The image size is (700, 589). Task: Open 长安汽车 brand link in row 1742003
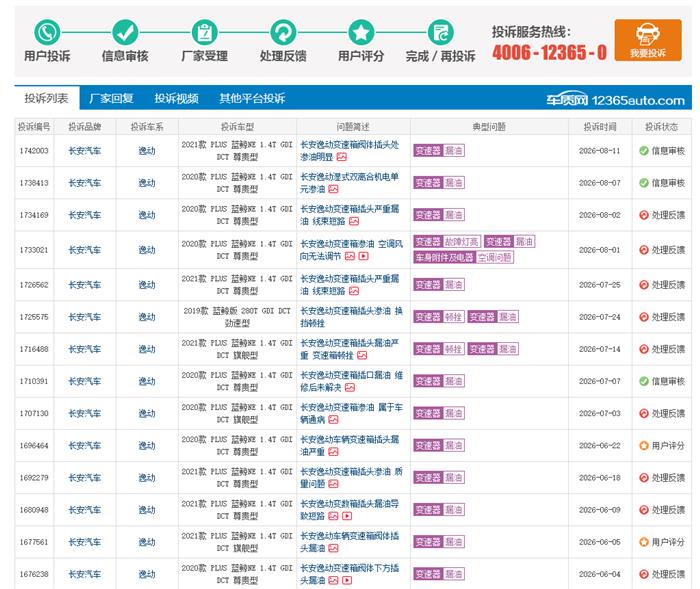85,150
